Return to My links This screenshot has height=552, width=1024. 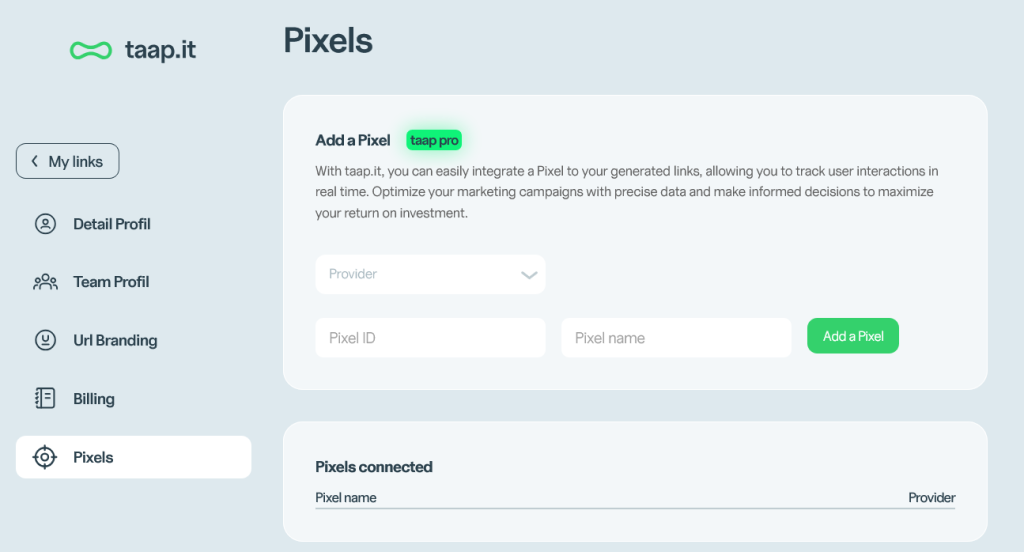tap(68, 162)
